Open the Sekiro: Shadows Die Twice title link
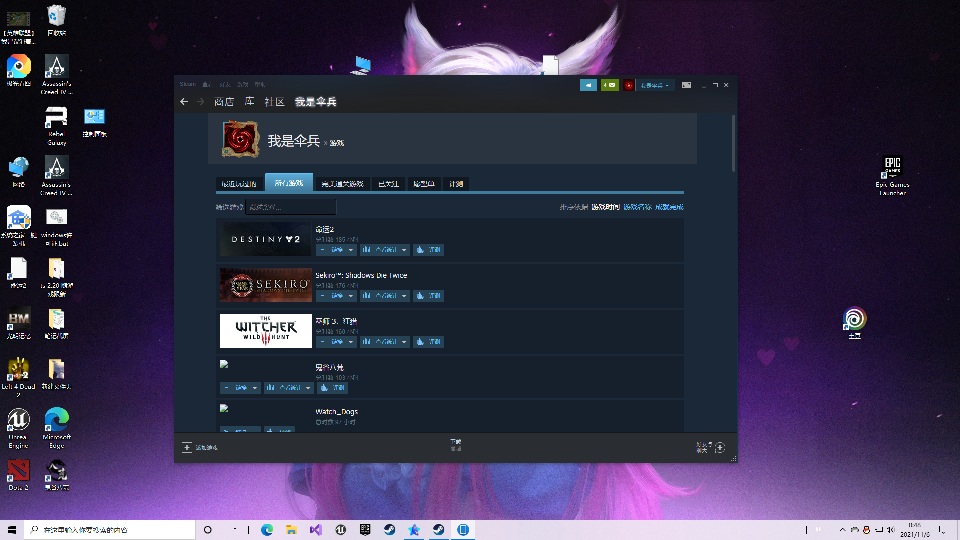 tap(361, 276)
